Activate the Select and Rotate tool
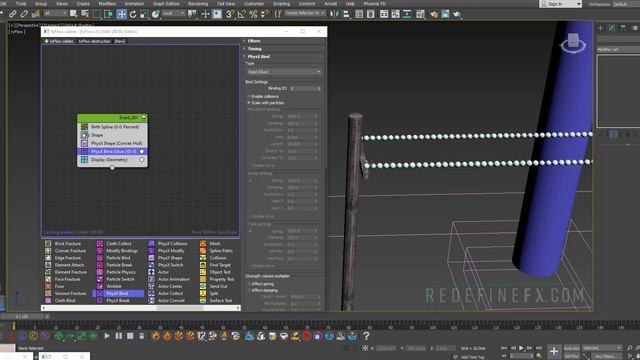Viewport: 640px width, 360px height. click(133, 14)
